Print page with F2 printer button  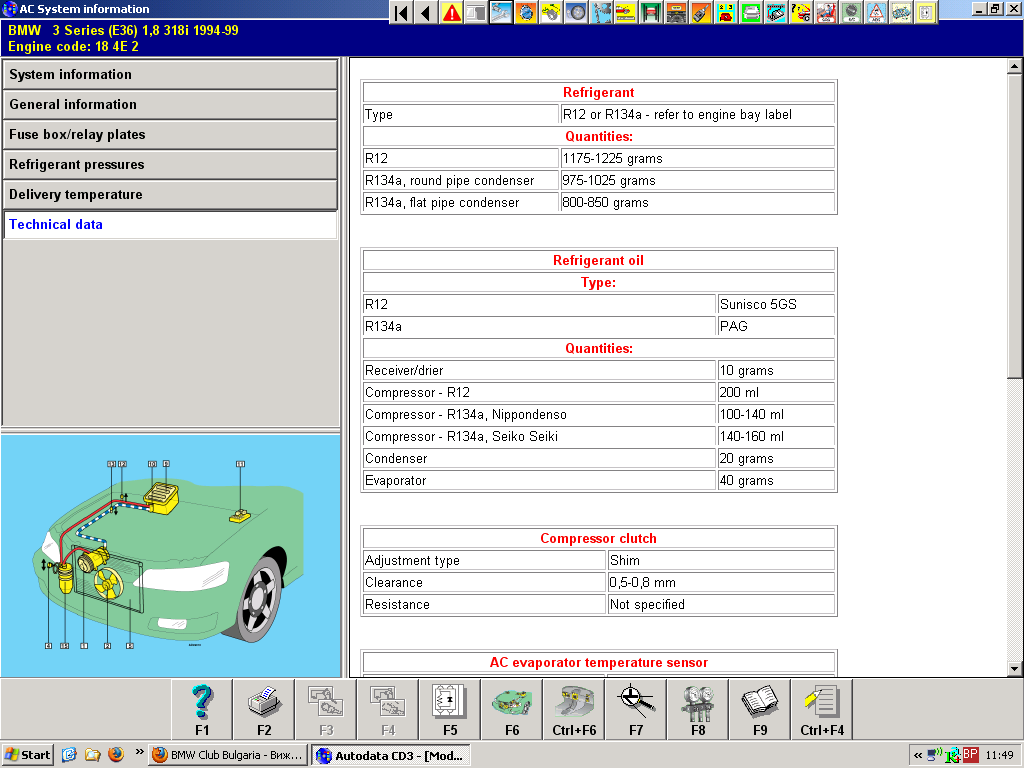[x=264, y=709]
